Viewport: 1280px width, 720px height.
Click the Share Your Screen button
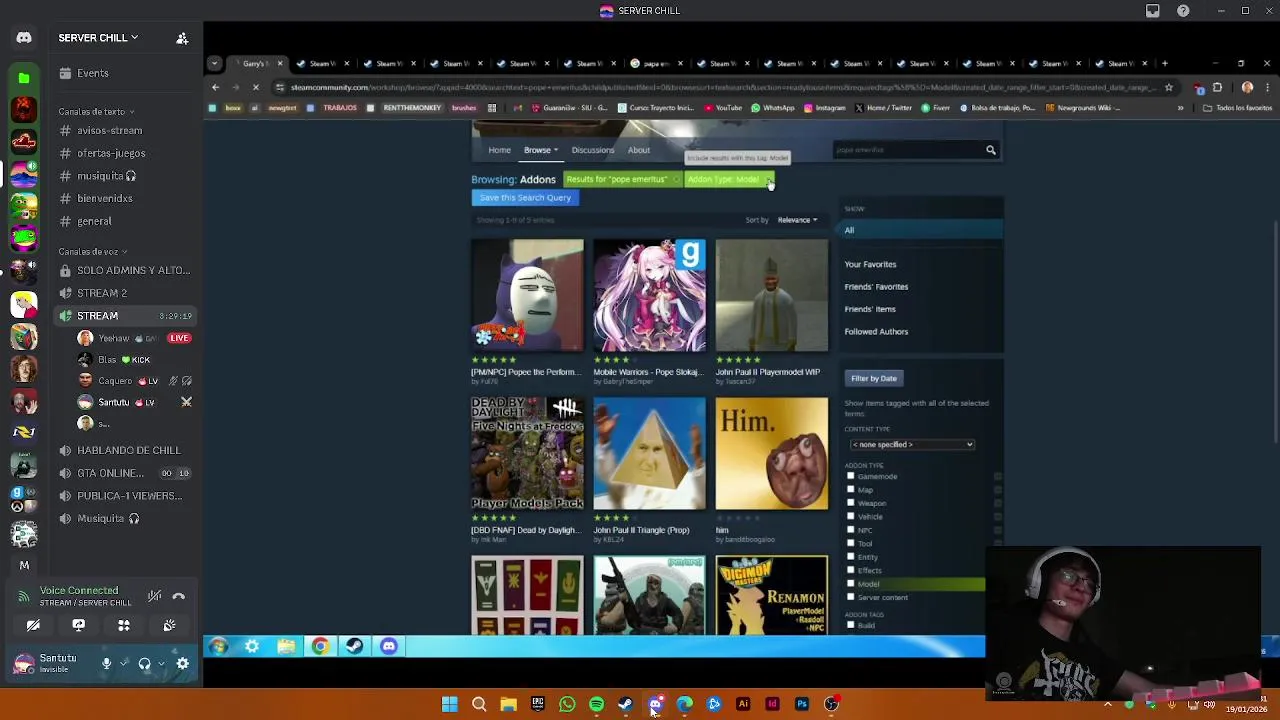(78, 625)
